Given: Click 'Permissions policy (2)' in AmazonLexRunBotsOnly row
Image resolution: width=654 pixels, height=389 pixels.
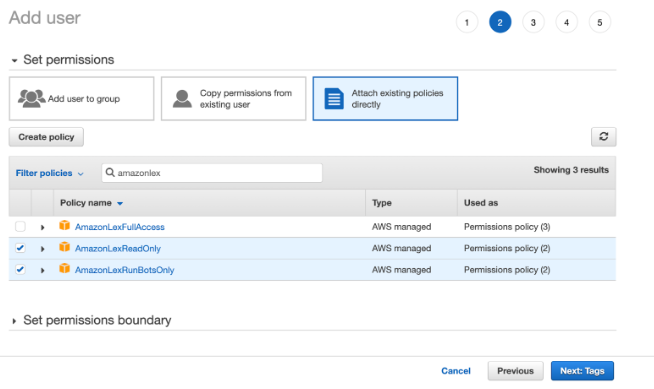Looking at the screenshot, I should click(507, 270).
